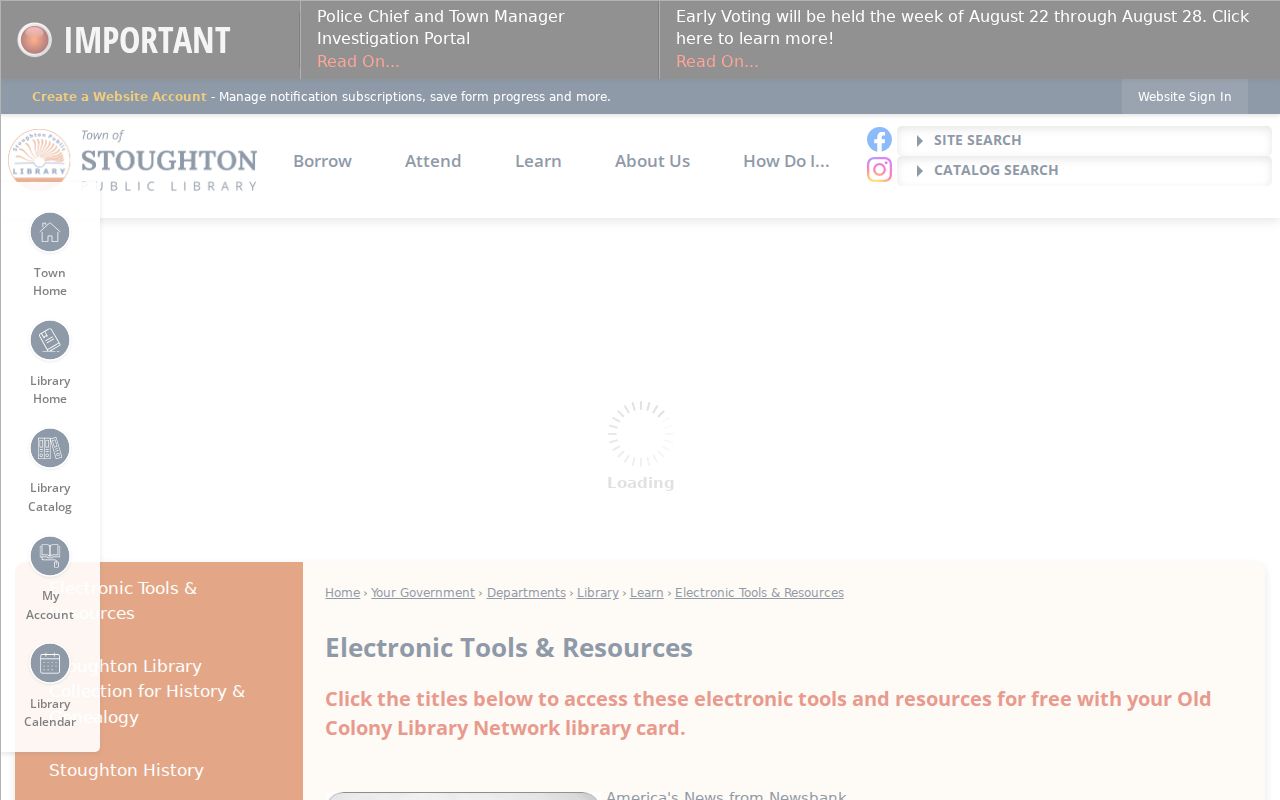Click Create a Website Account link
Viewport: 1280px width, 800px height.
click(x=119, y=97)
